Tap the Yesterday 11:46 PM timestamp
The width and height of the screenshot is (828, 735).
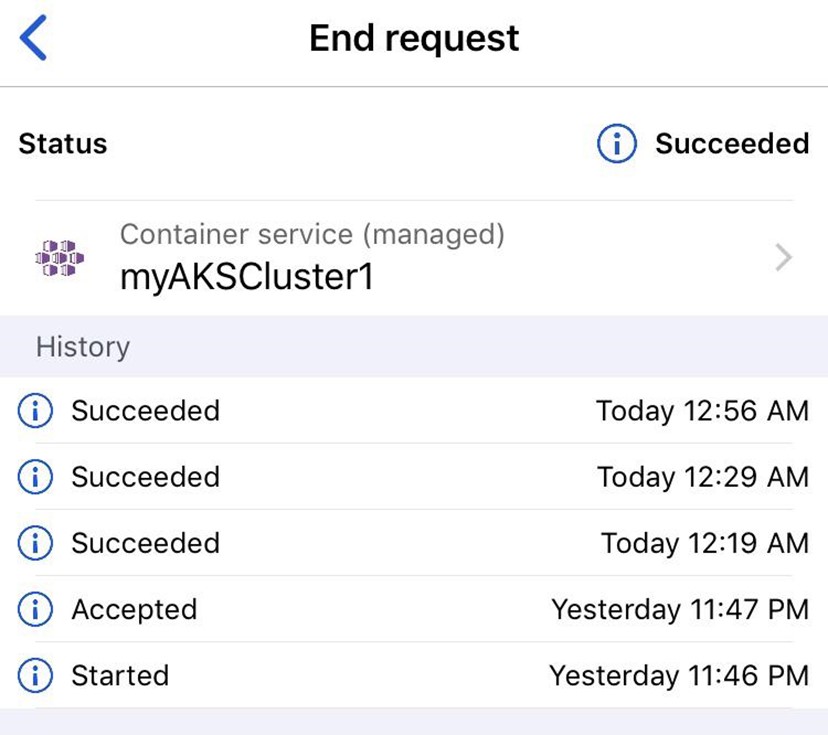pyautogui.click(x=679, y=676)
